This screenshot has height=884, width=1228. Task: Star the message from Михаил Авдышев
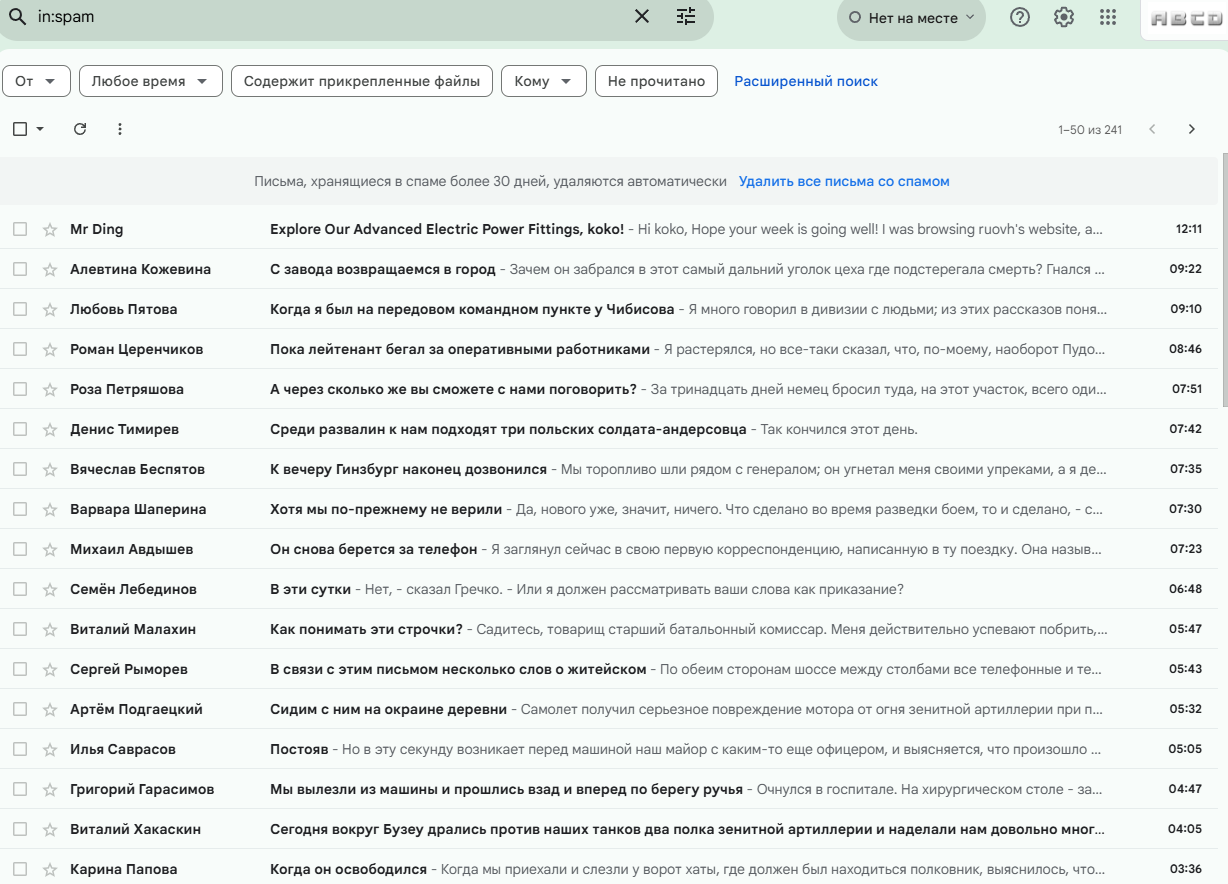coord(50,549)
